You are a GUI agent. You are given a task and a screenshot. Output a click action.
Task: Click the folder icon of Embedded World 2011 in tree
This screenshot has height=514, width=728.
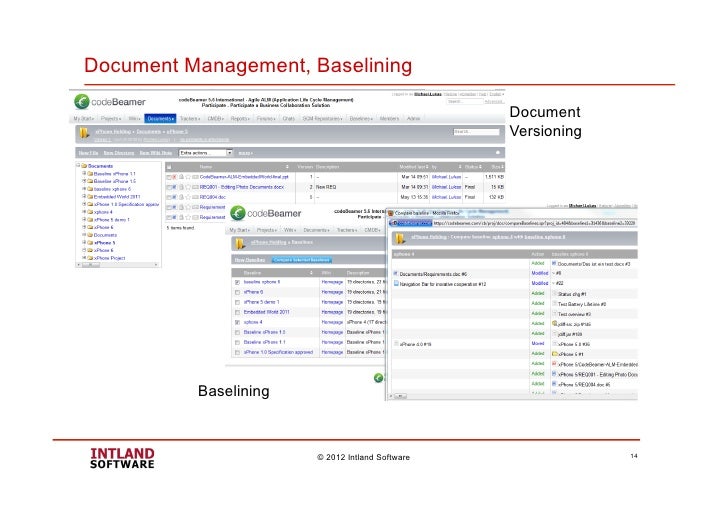click(90, 196)
